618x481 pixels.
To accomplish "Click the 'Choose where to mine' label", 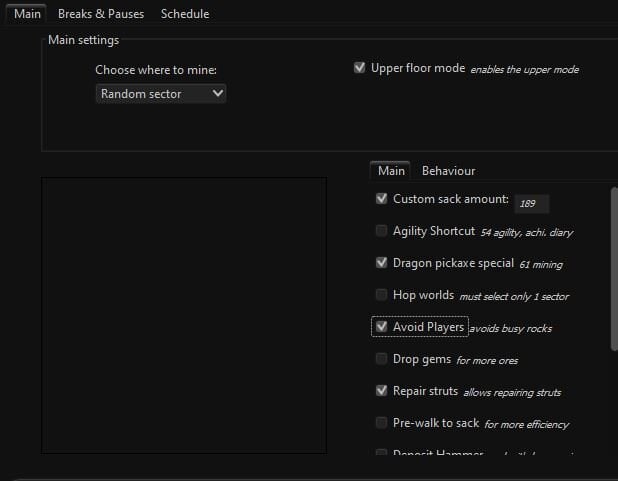I will point(156,70).
